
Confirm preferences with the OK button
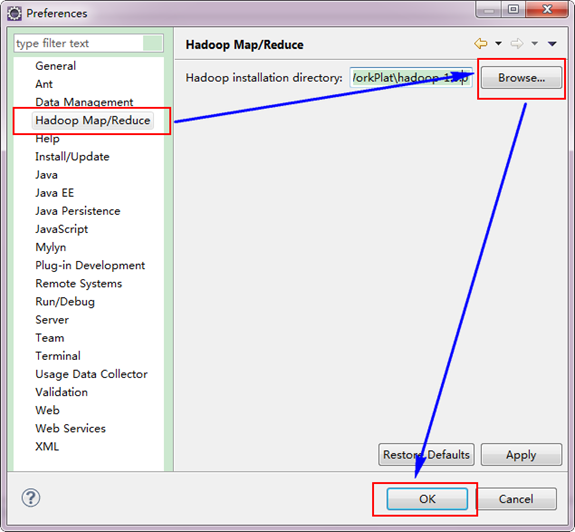pos(427,499)
